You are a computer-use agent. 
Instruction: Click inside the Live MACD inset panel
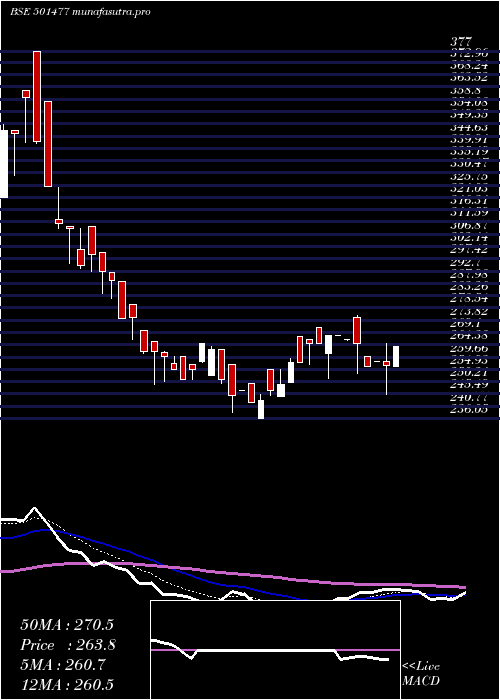coord(275,650)
